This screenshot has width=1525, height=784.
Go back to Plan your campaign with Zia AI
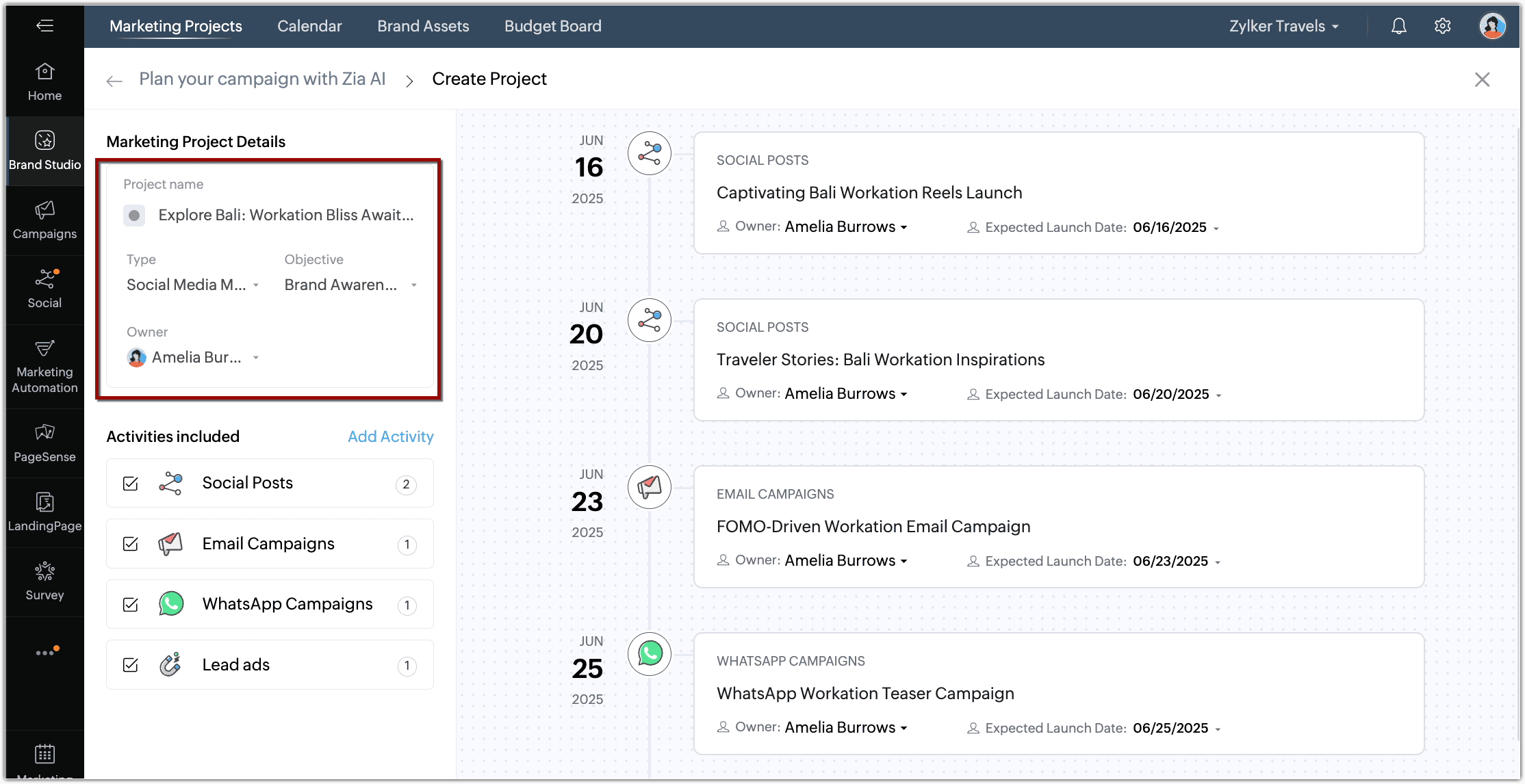coord(262,79)
